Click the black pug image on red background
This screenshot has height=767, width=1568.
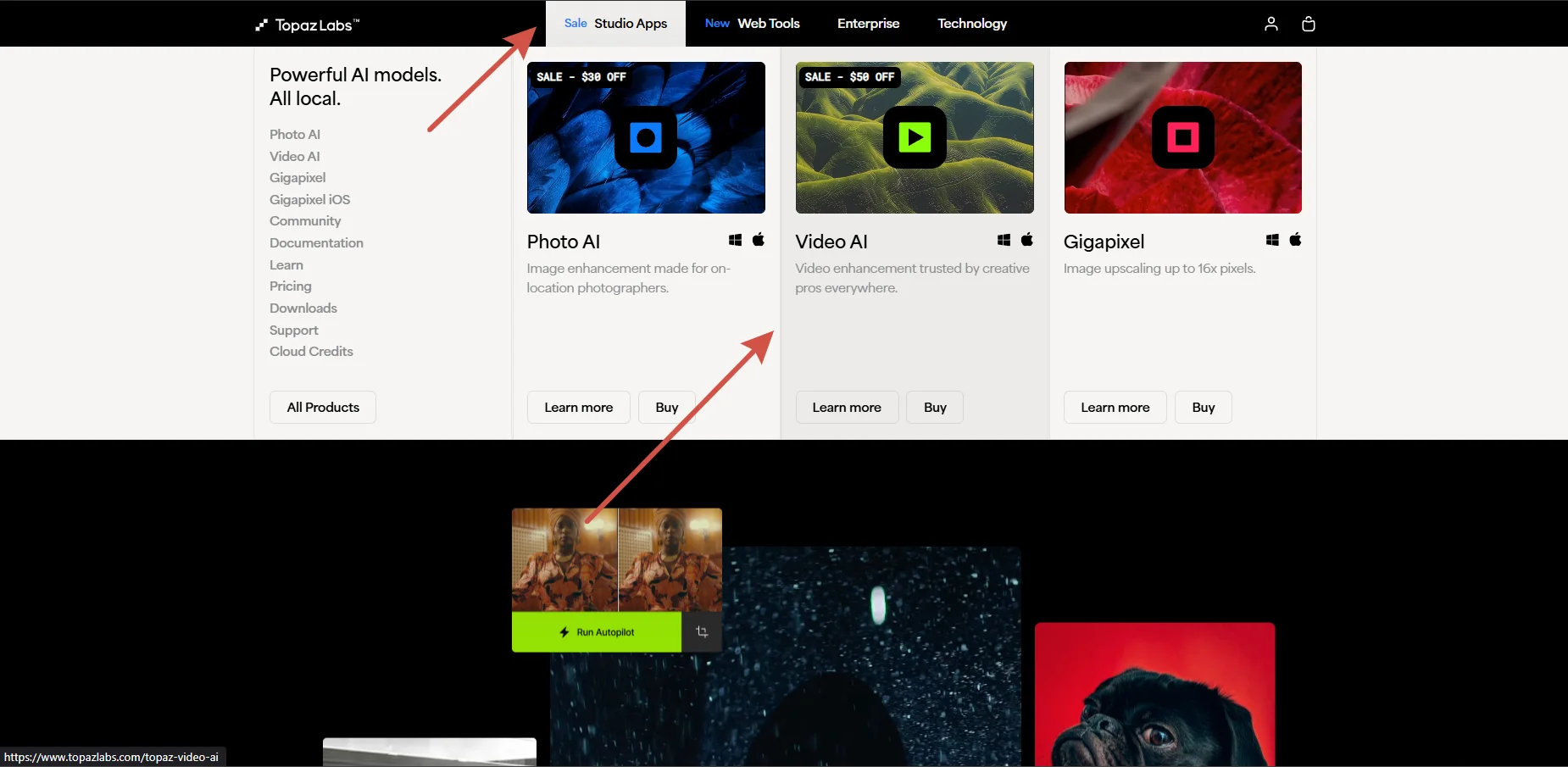click(x=1154, y=695)
